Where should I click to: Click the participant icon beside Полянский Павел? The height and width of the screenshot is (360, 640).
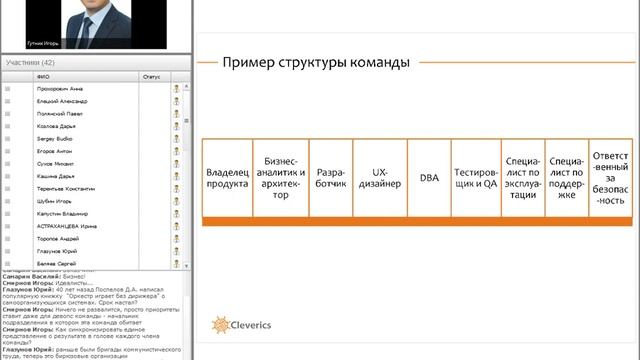click(x=176, y=114)
